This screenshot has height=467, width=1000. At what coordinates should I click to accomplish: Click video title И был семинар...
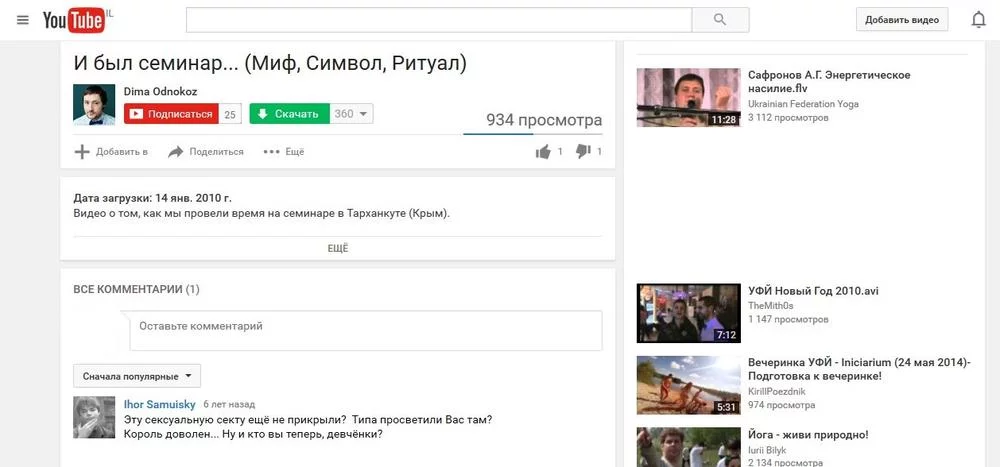[270, 64]
